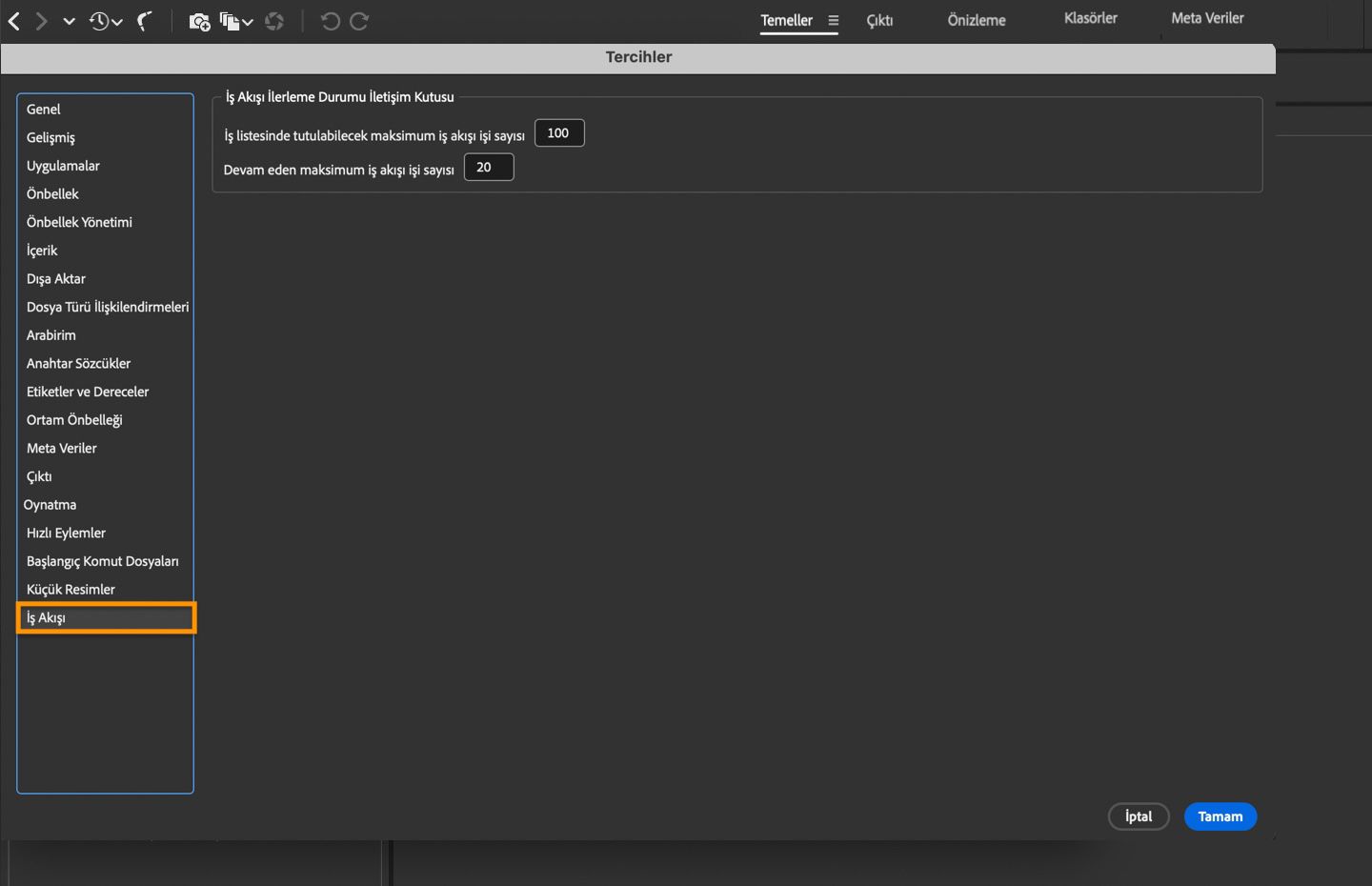Edit ongoing workflow jobs field showing 20
1372x886 pixels.
pyautogui.click(x=489, y=168)
